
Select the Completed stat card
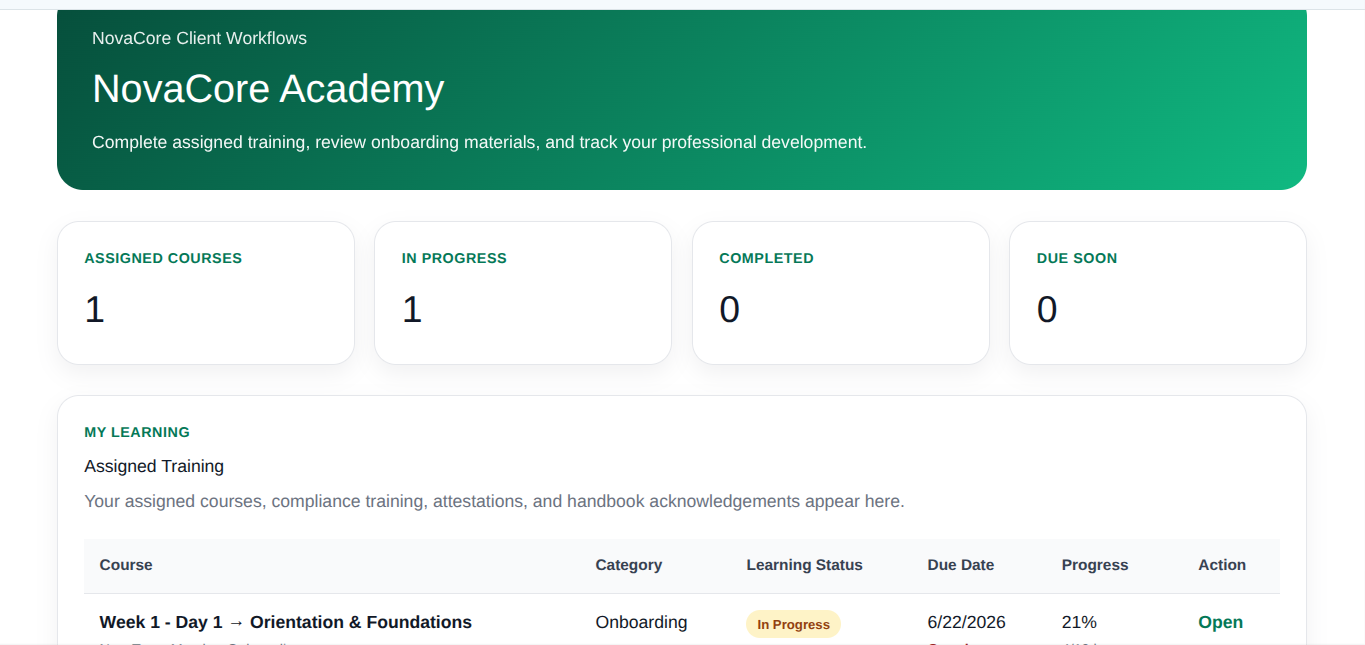pyautogui.click(x=841, y=293)
